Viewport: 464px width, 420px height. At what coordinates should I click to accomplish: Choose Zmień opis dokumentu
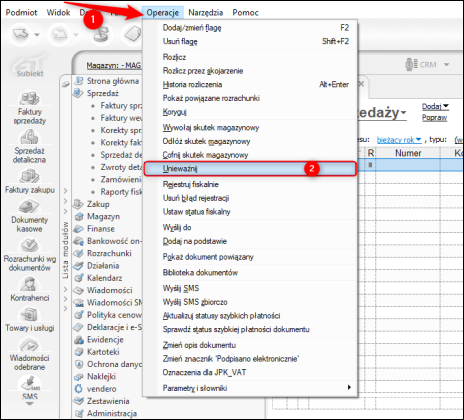click(x=250, y=345)
